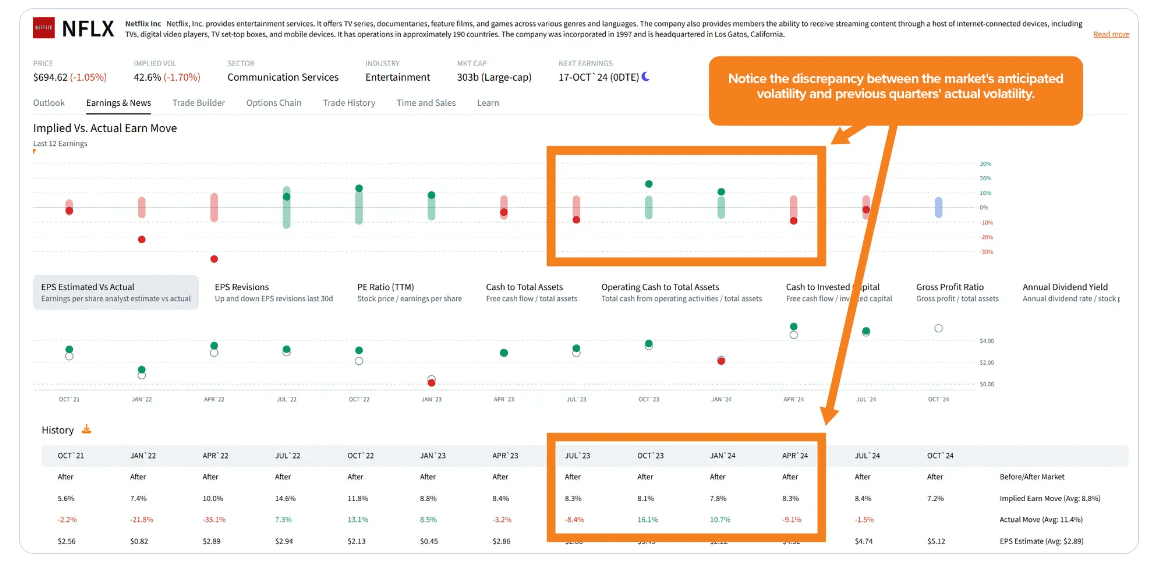Click the JUL'23 column header in History

[x=577, y=456]
